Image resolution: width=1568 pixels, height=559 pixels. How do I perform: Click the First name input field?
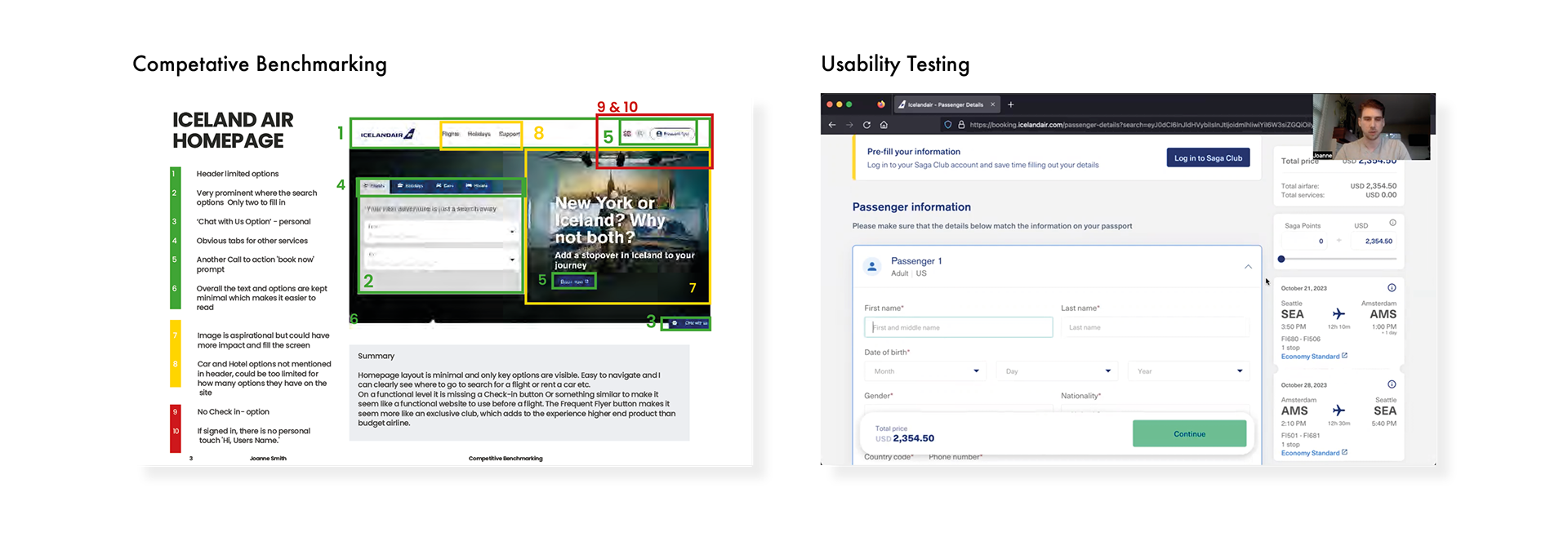(x=958, y=327)
